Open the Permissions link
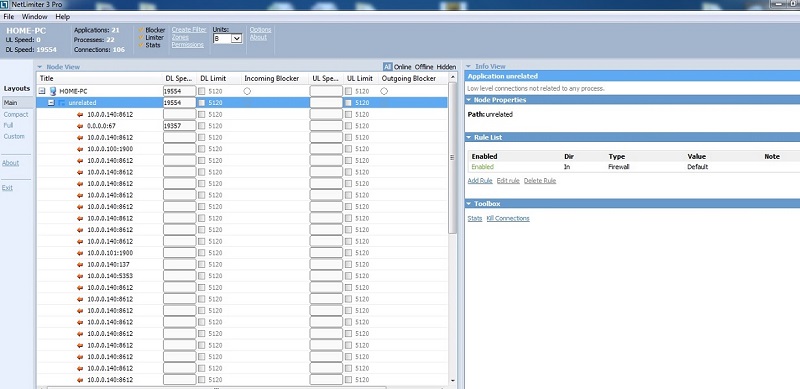 point(187,45)
